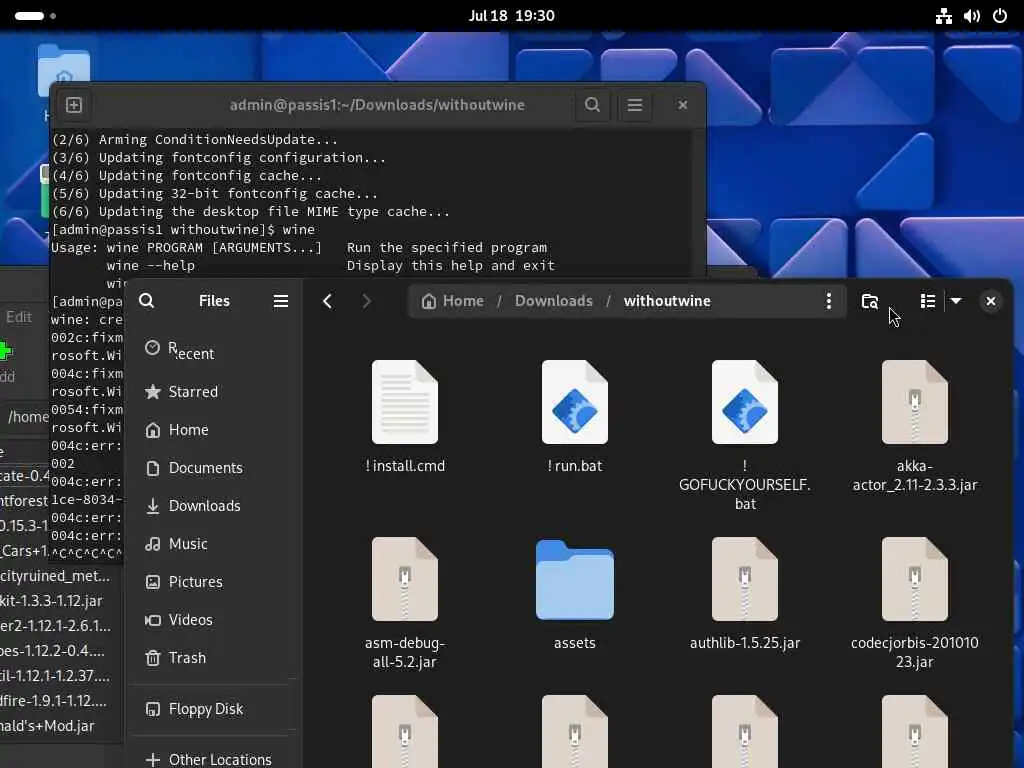Click the green add icon in background window
Viewport: 1024px width, 768px height.
click(6, 351)
